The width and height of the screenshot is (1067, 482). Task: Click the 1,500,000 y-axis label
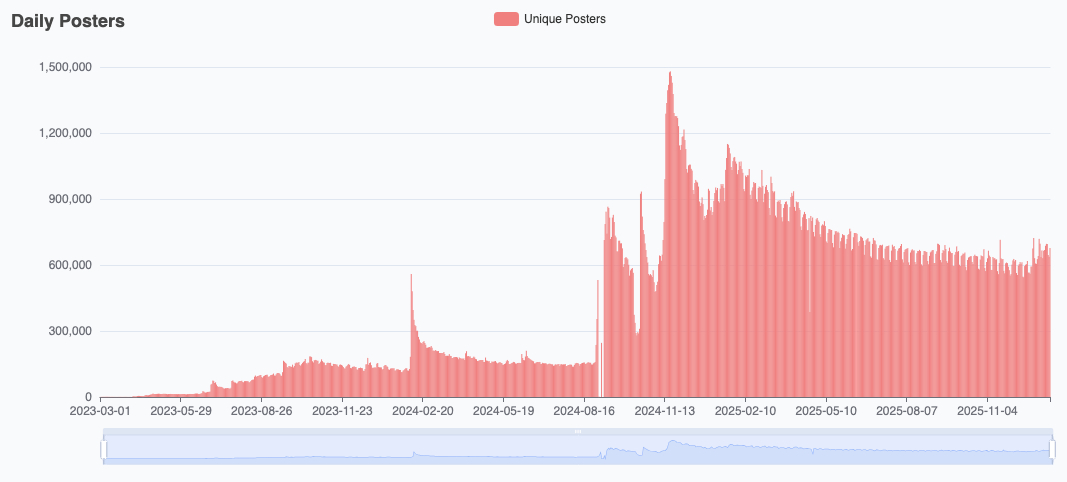(66, 67)
